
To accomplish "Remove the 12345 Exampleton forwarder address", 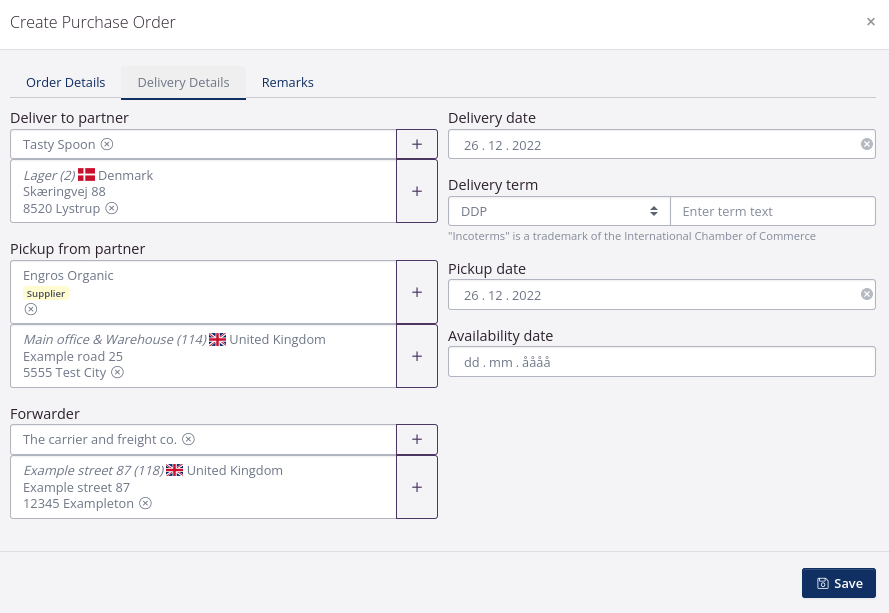I will (x=145, y=503).
